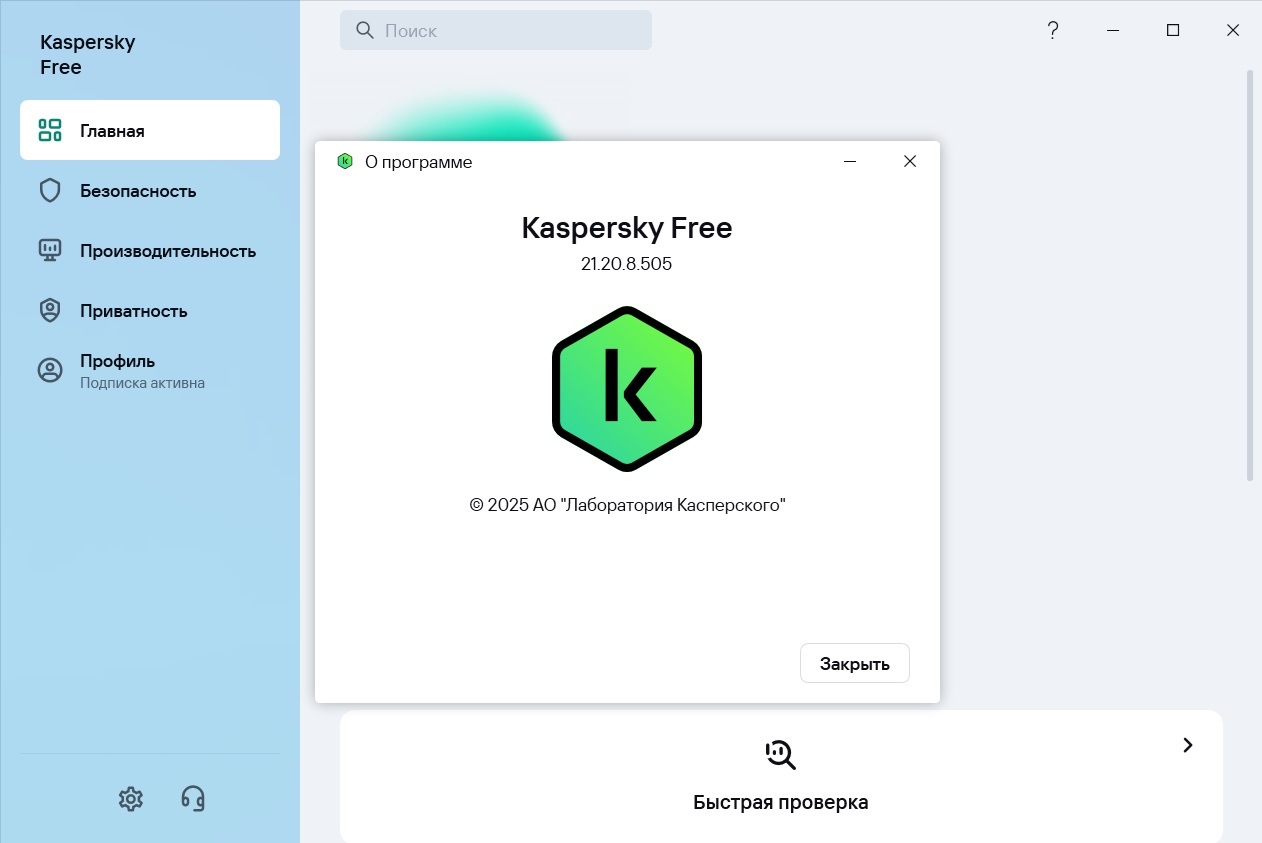The width and height of the screenshot is (1262, 843).
Task: Open the Безопасность section
Action: 150,190
